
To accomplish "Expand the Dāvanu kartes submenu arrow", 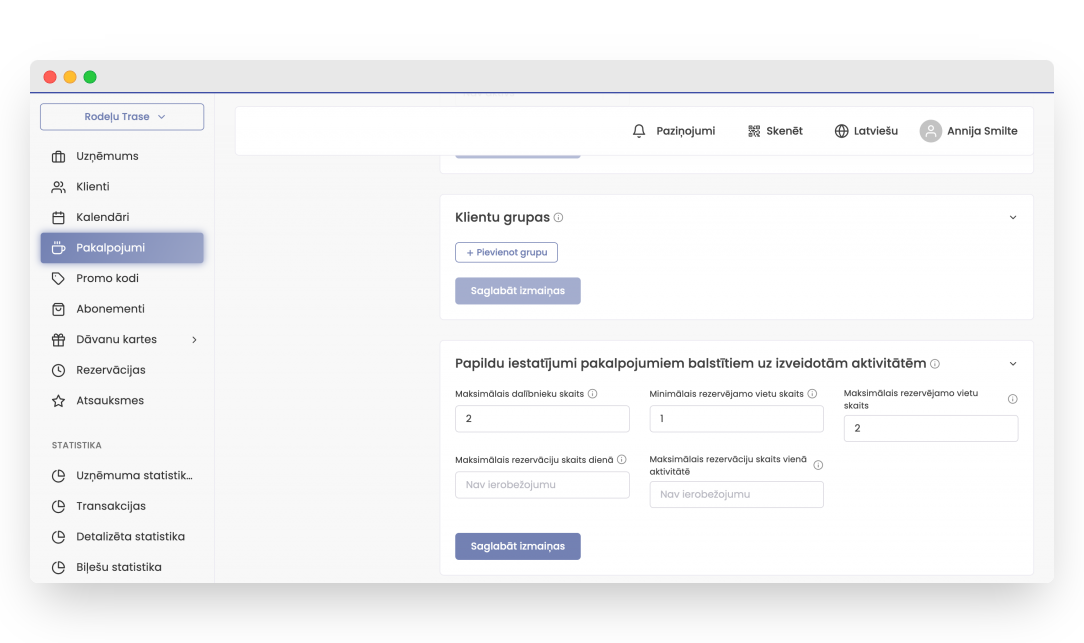I will pos(194,340).
